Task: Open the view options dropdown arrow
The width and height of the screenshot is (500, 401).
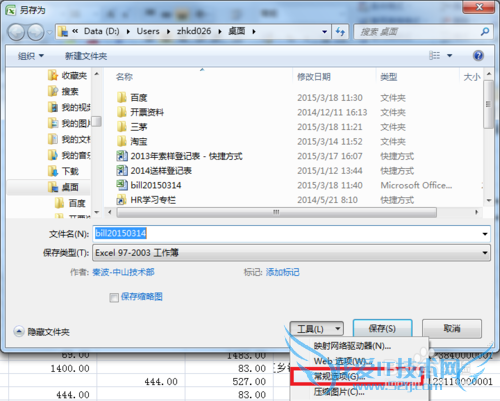Action: pos(450,56)
